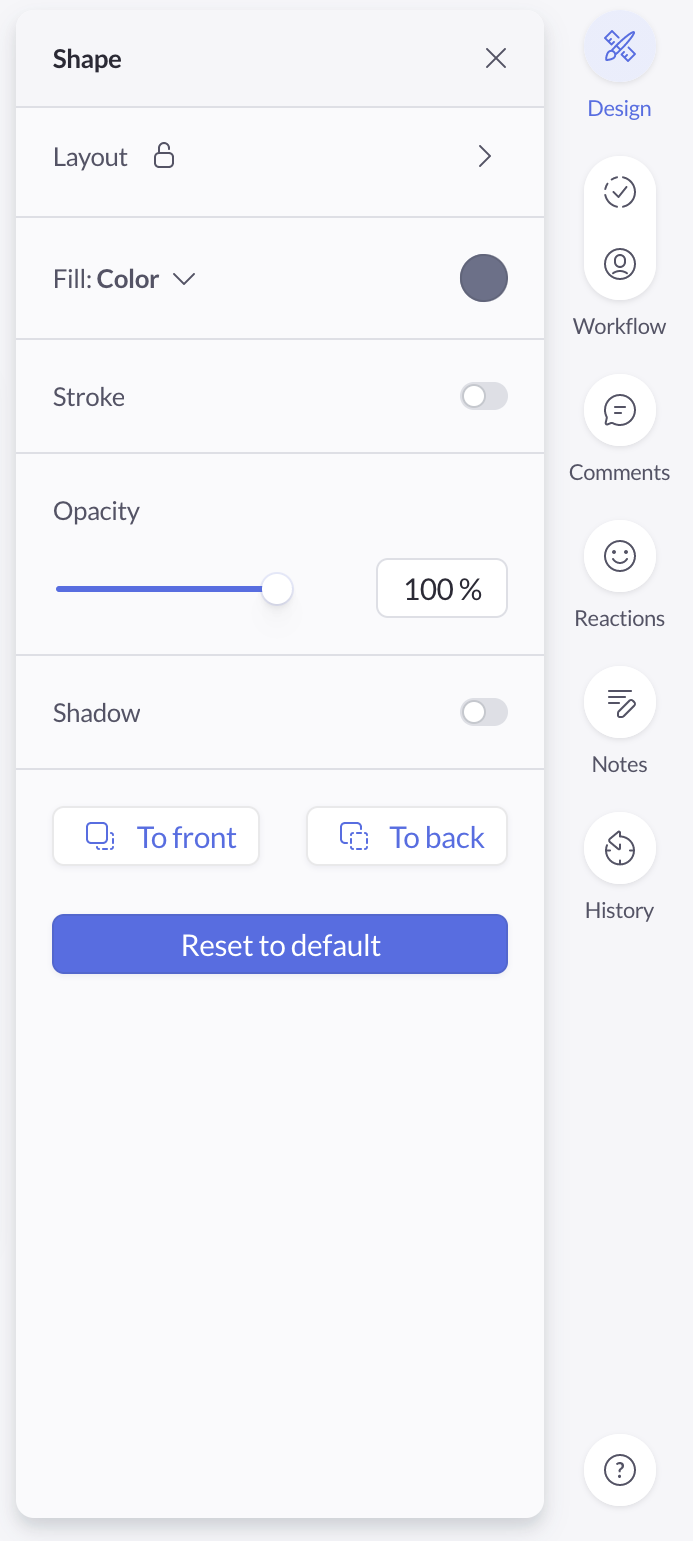Select the Design tool in the sidebar
This screenshot has width=693, height=1541.
coord(619,46)
